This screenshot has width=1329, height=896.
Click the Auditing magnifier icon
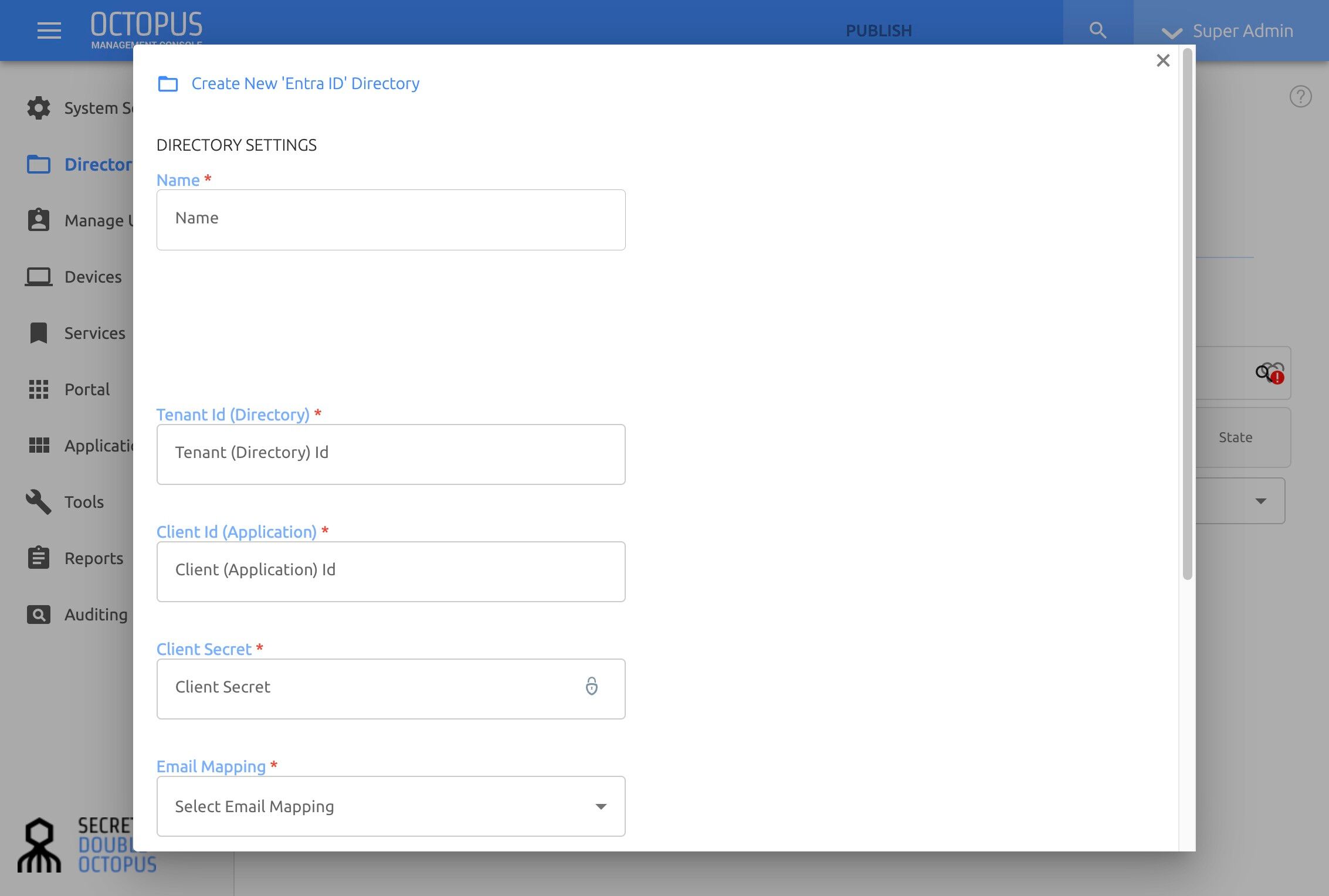coord(39,615)
